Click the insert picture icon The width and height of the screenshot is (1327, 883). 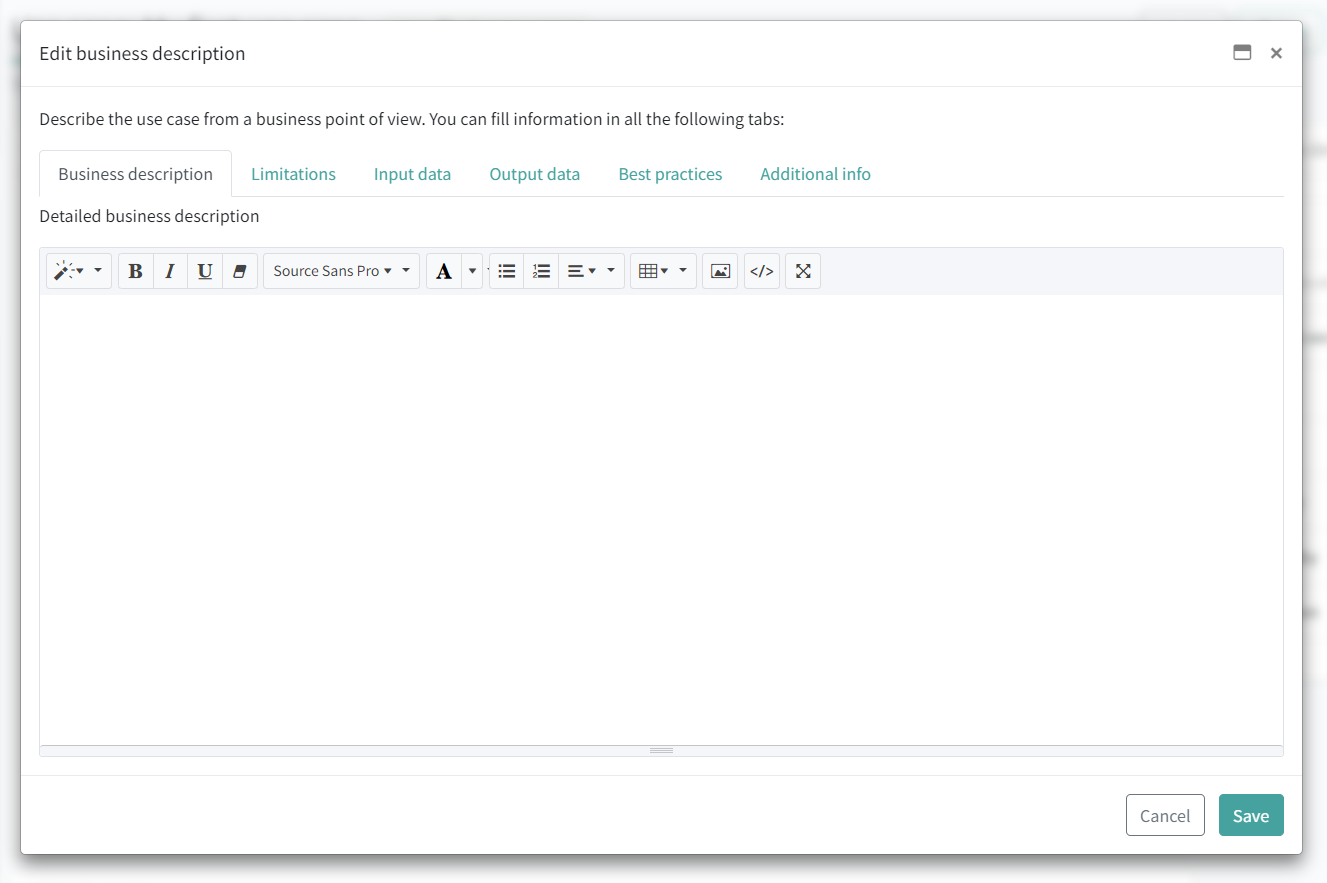(720, 271)
